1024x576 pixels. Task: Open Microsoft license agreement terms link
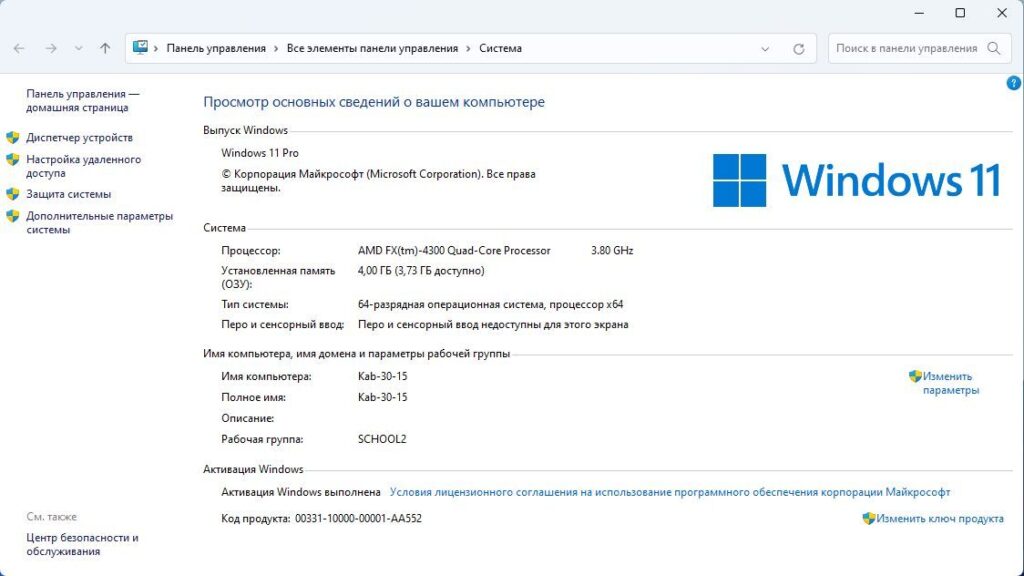[669, 492]
